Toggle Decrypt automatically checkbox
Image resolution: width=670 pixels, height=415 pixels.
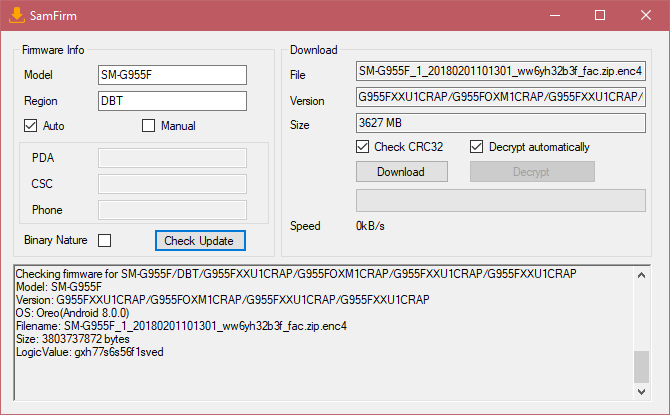point(476,147)
